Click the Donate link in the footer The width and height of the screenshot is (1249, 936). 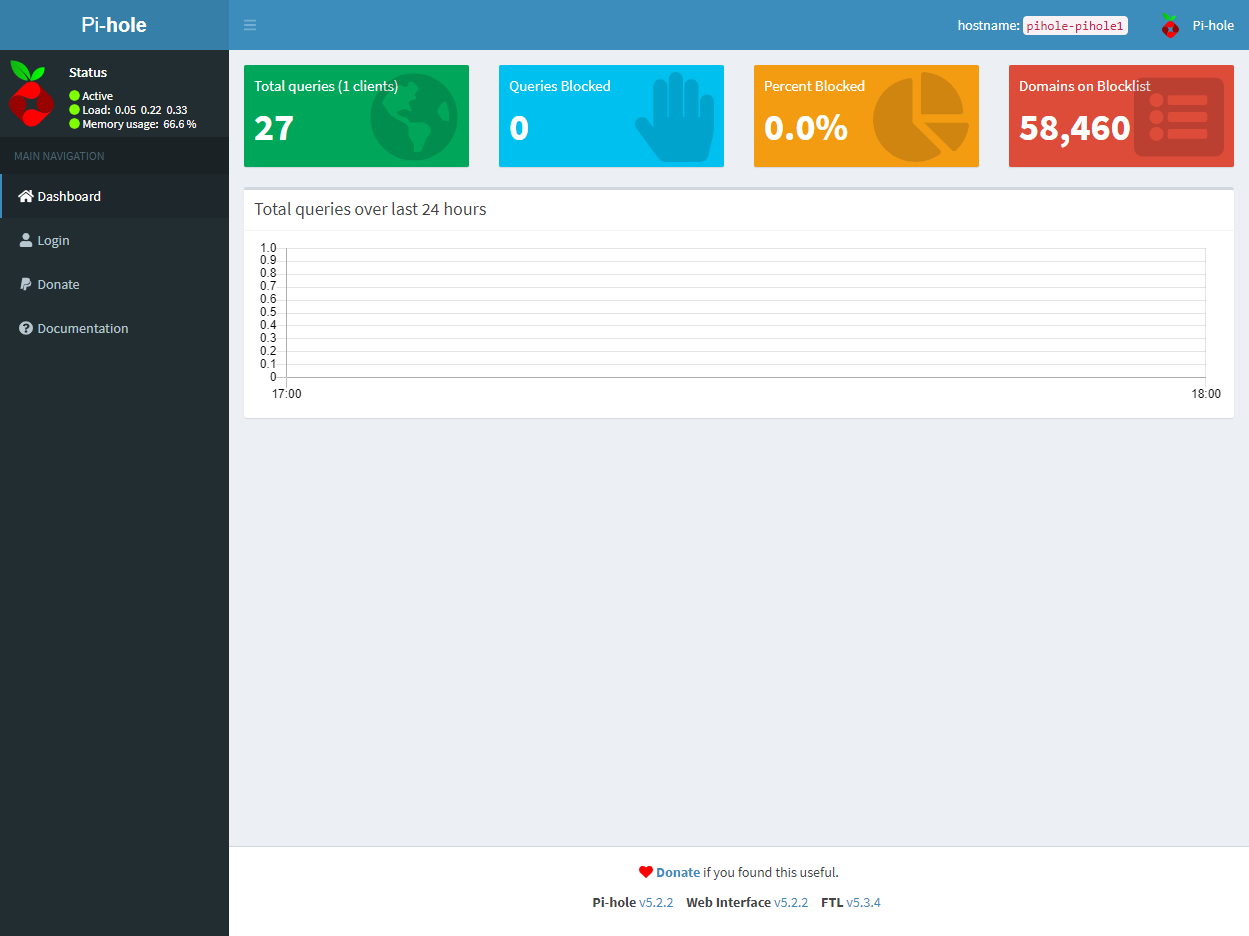[678, 872]
